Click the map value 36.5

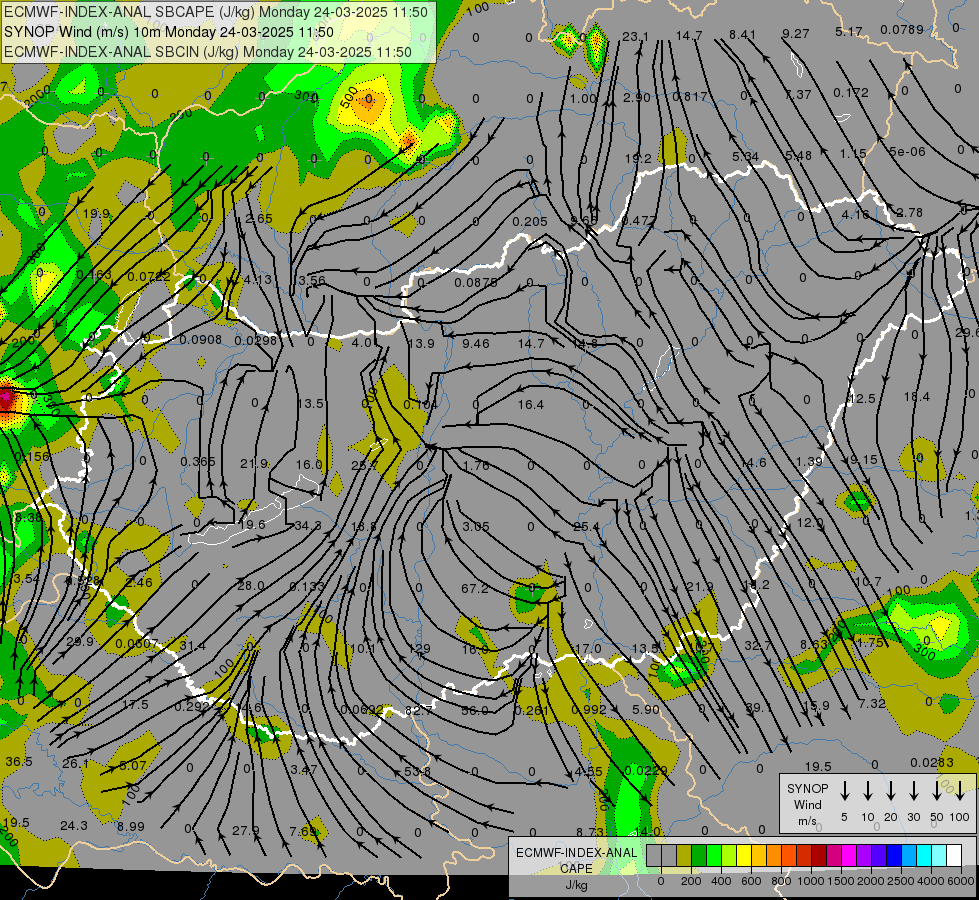coord(19,761)
